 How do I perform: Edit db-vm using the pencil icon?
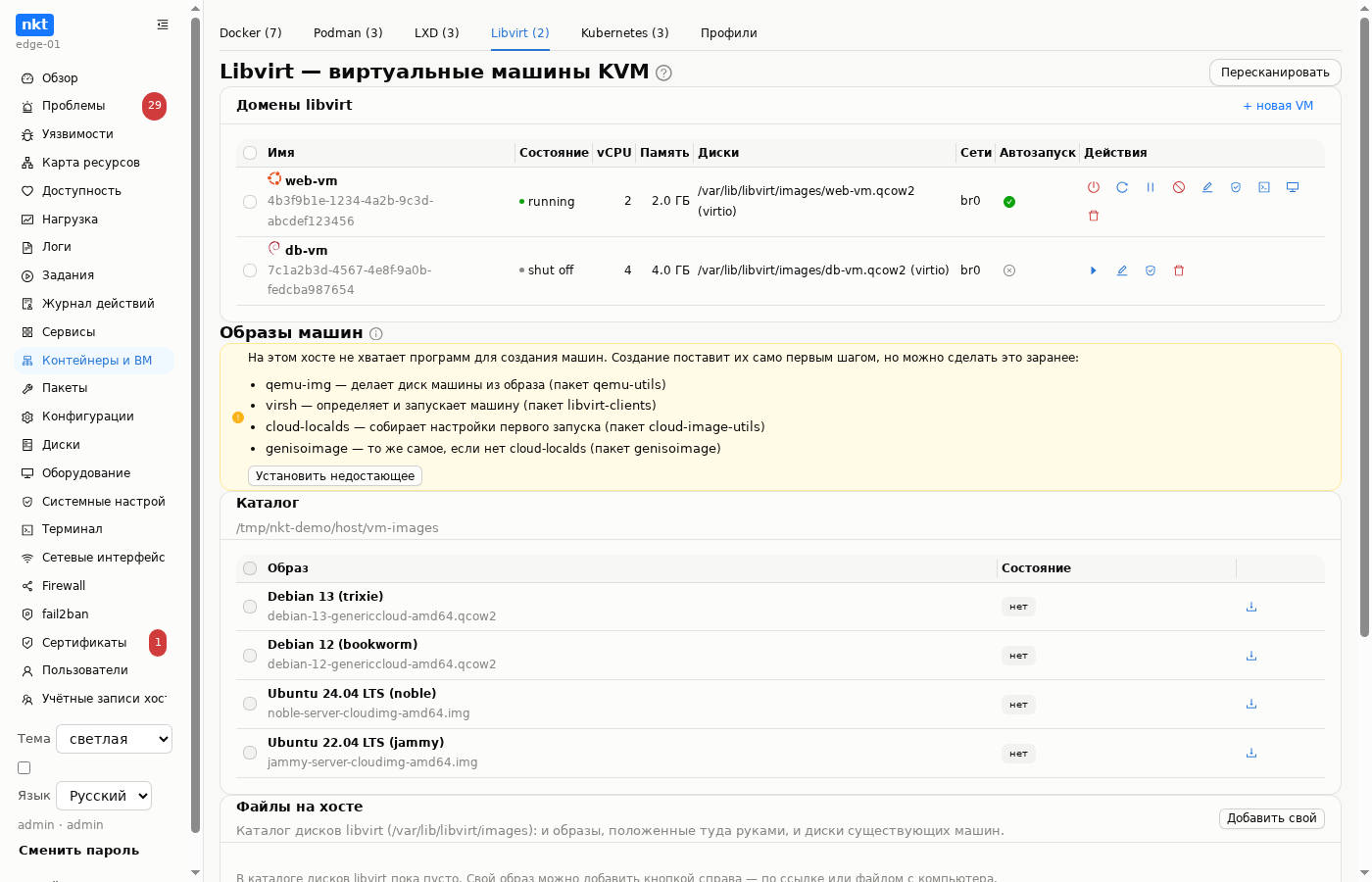click(x=1122, y=270)
